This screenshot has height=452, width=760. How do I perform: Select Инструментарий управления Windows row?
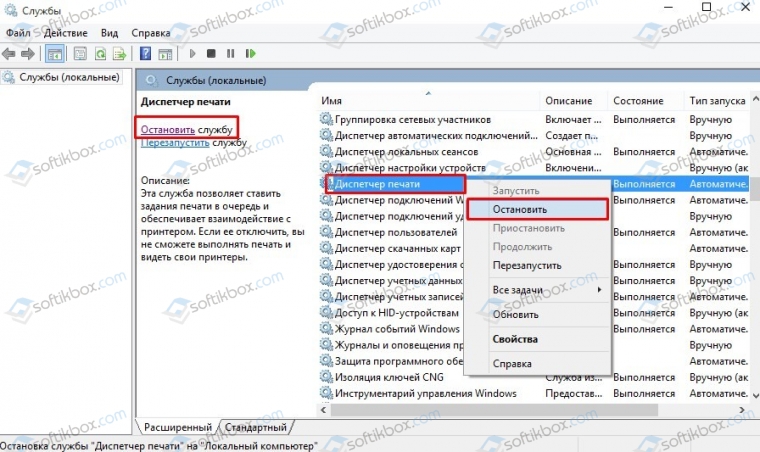(534, 393)
